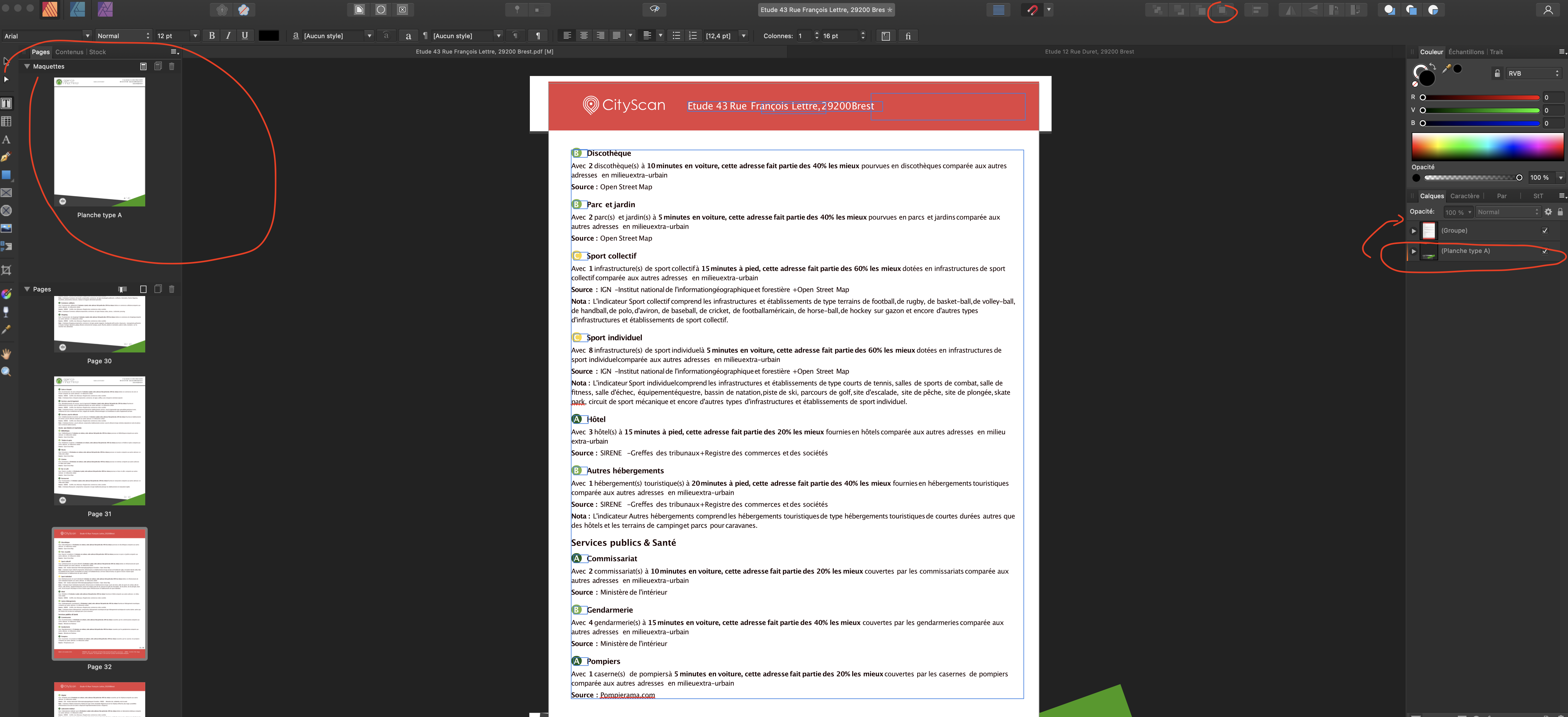Image resolution: width=1568 pixels, height=717 pixels.
Task: Select the Frame Text tool
Action: click(7, 103)
